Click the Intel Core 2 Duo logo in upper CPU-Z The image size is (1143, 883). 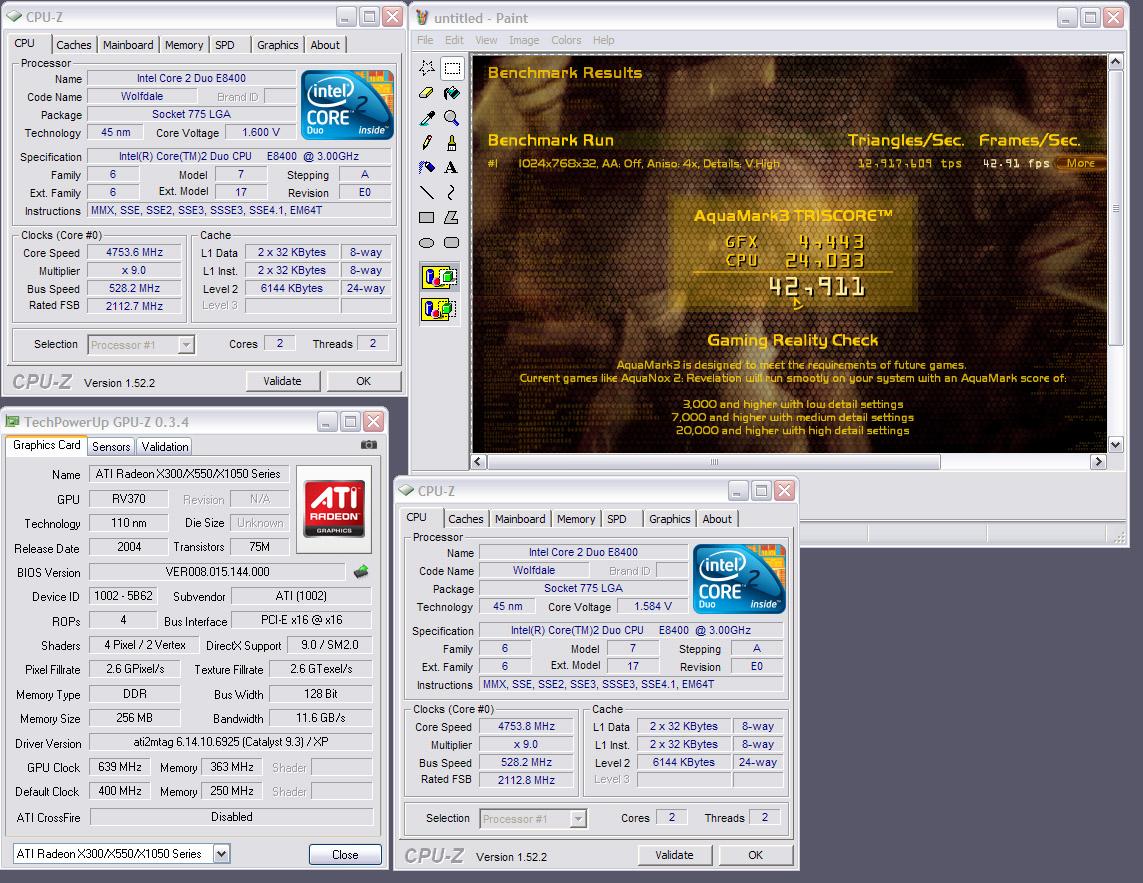coord(347,105)
